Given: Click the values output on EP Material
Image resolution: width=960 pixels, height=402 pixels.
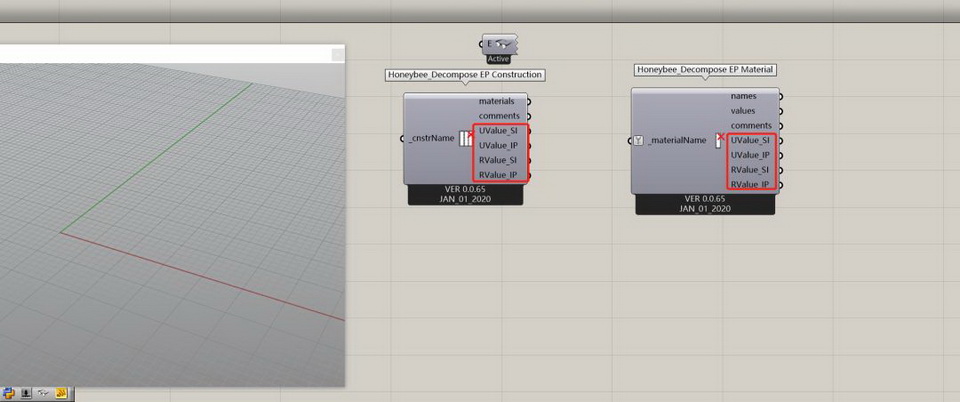Looking at the screenshot, I should pyautogui.click(x=743, y=111).
